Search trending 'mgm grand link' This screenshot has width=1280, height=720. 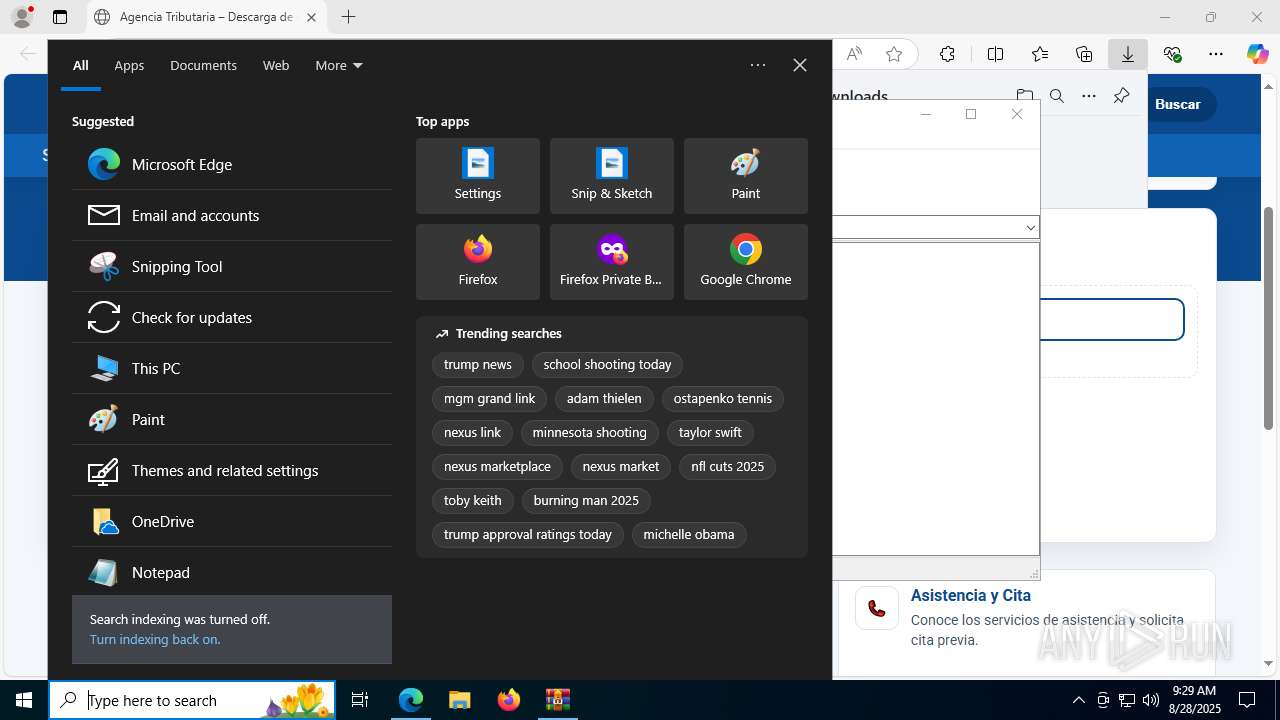point(490,399)
